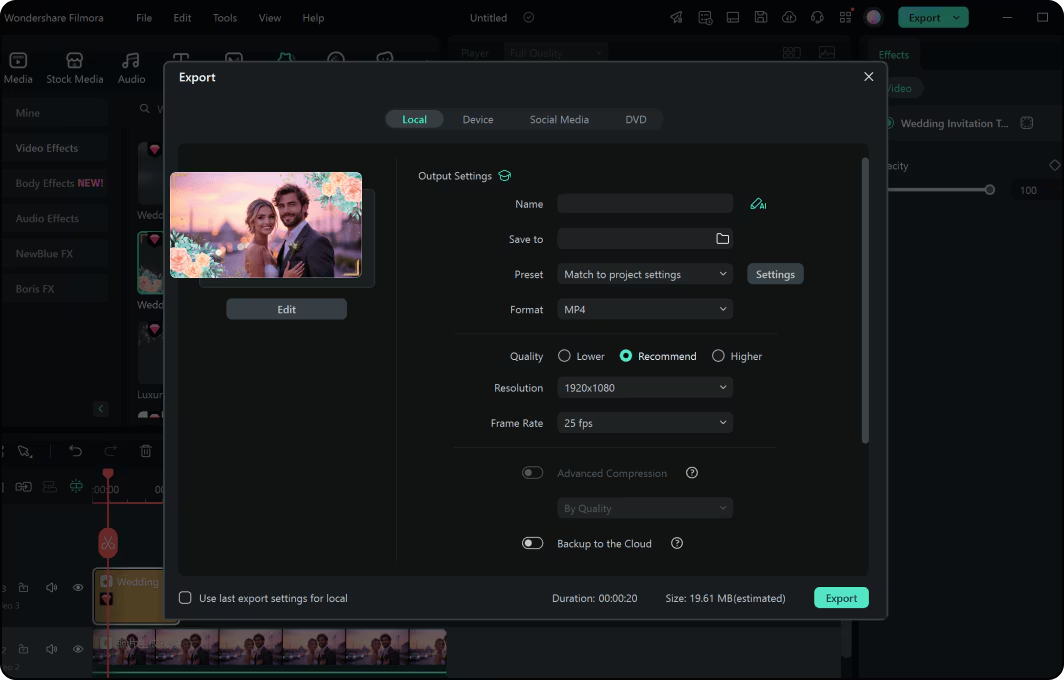Delete selected clip with trash icon
The width and height of the screenshot is (1064, 680).
point(146,451)
